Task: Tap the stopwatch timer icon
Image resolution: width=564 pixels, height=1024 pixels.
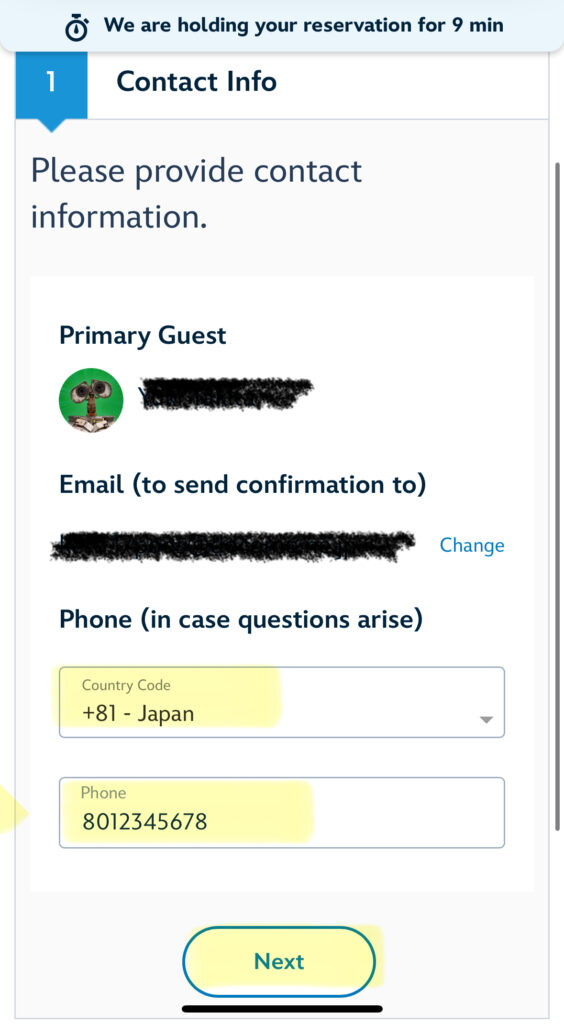Action: [x=77, y=27]
